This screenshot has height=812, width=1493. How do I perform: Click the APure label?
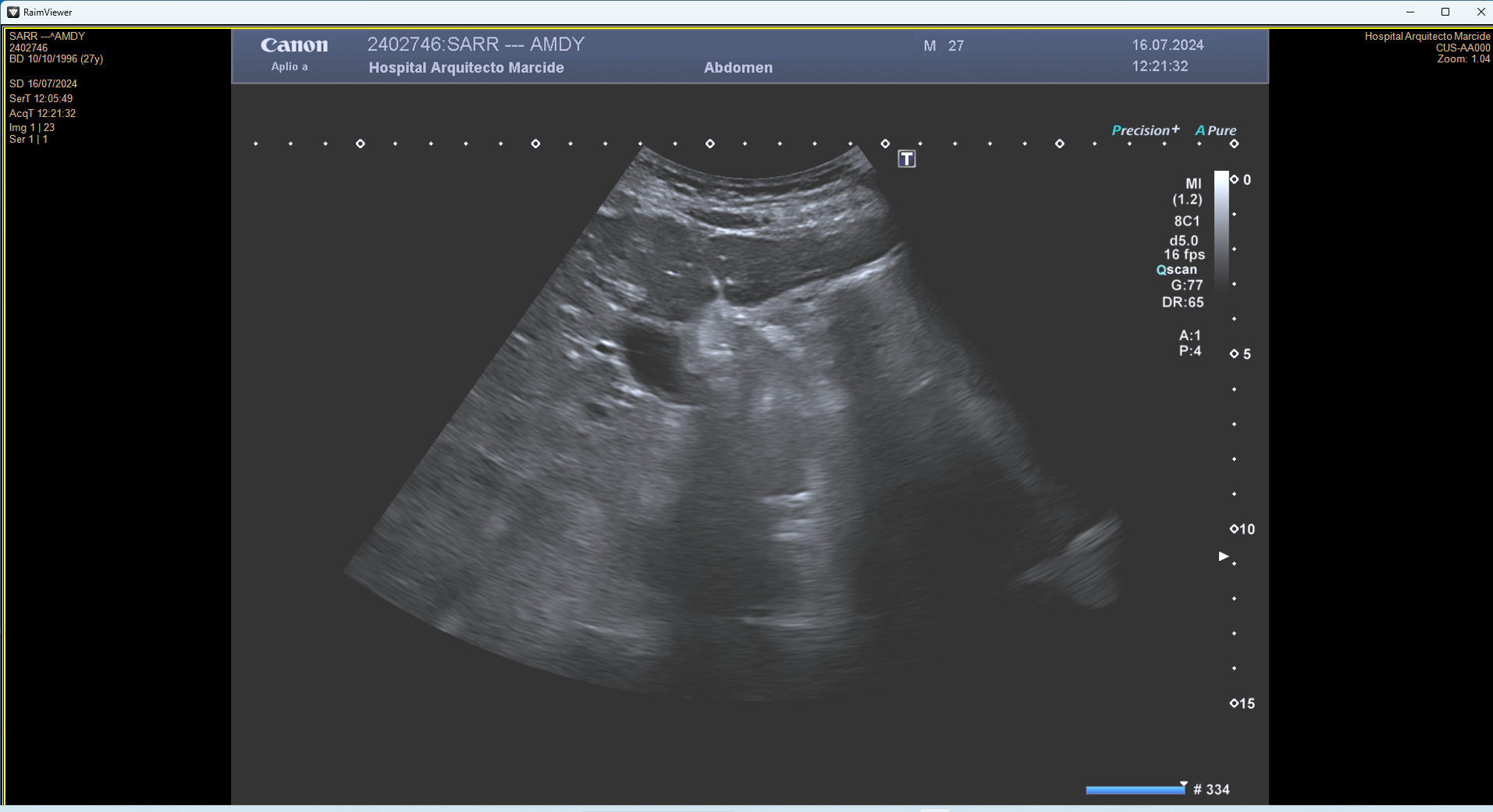[x=1216, y=130]
